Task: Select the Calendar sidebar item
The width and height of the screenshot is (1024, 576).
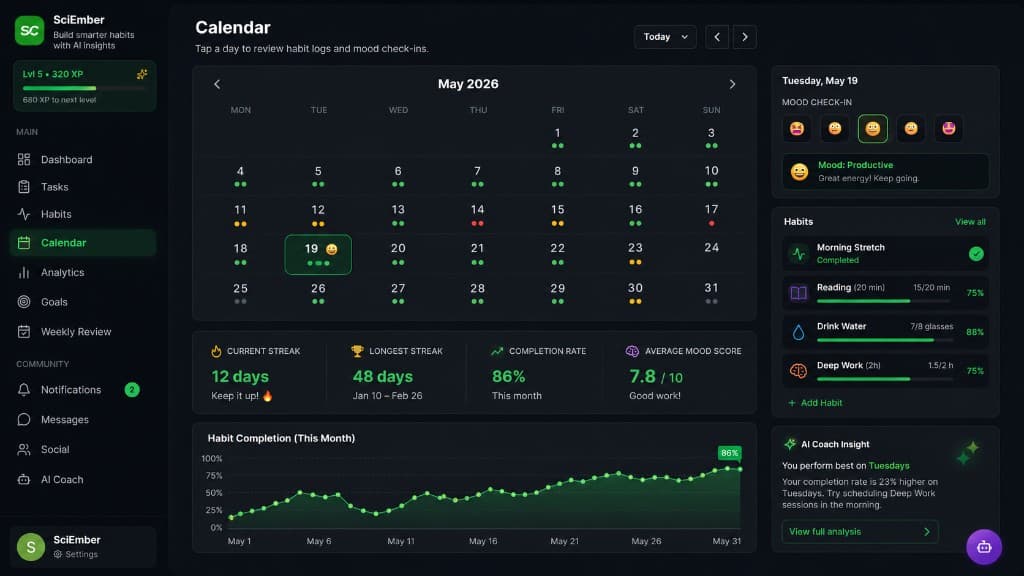Action: pos(83,243)
